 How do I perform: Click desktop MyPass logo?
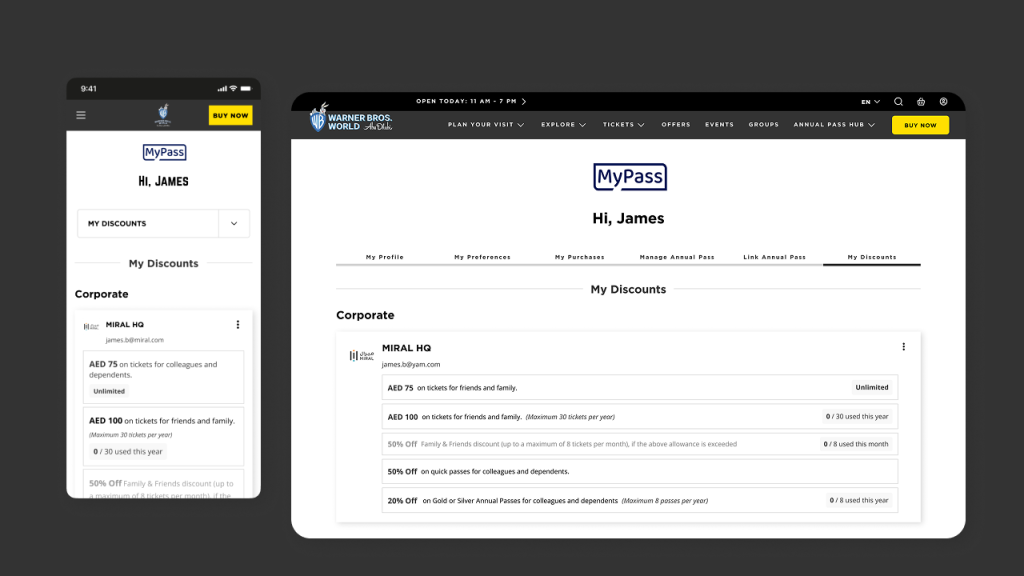click(x=630, y=177)
